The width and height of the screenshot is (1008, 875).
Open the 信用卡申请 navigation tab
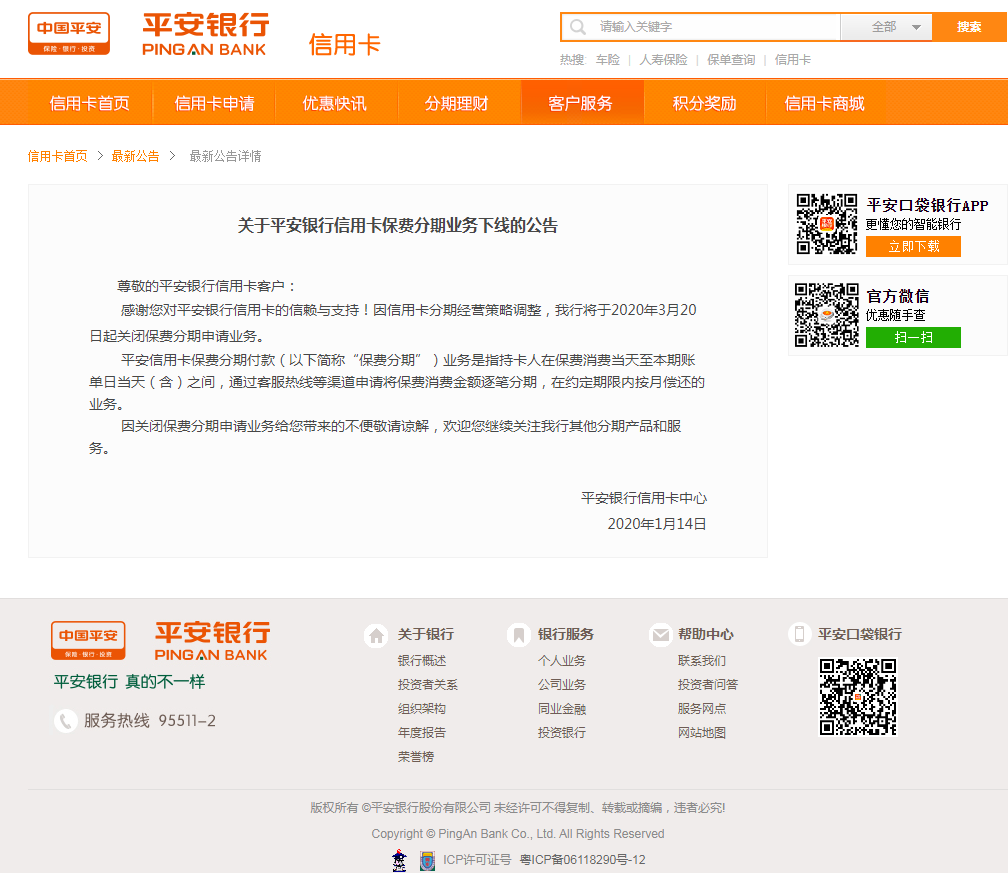214,103
